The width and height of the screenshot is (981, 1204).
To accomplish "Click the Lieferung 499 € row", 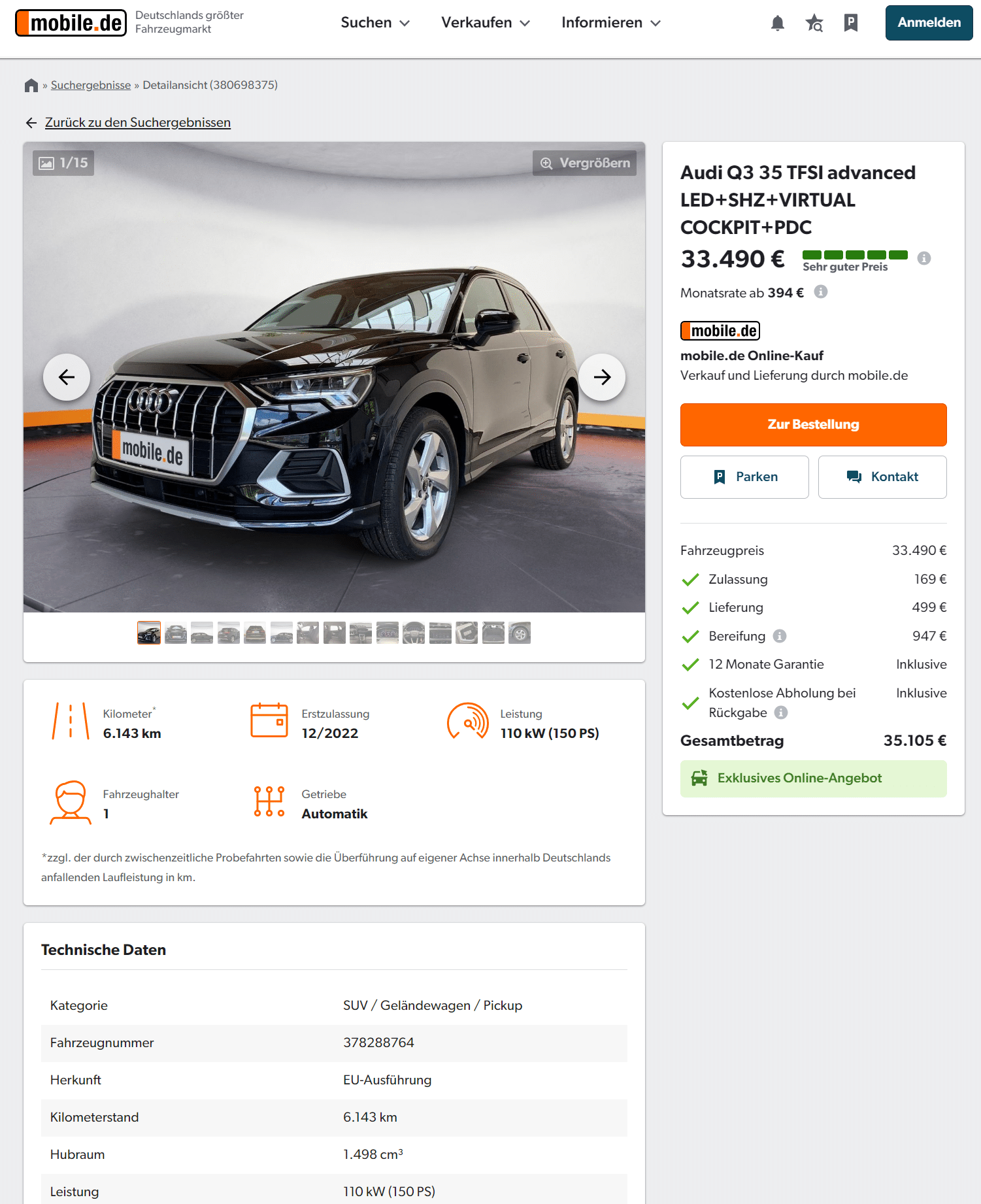I will click(x=813, y=607).
